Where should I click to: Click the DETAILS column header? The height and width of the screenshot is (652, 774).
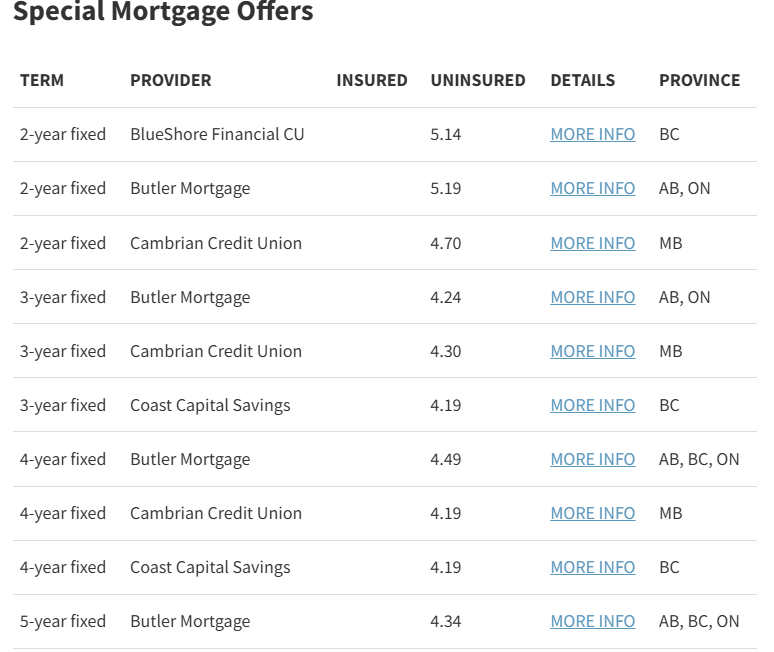click(x=582, y=80)
